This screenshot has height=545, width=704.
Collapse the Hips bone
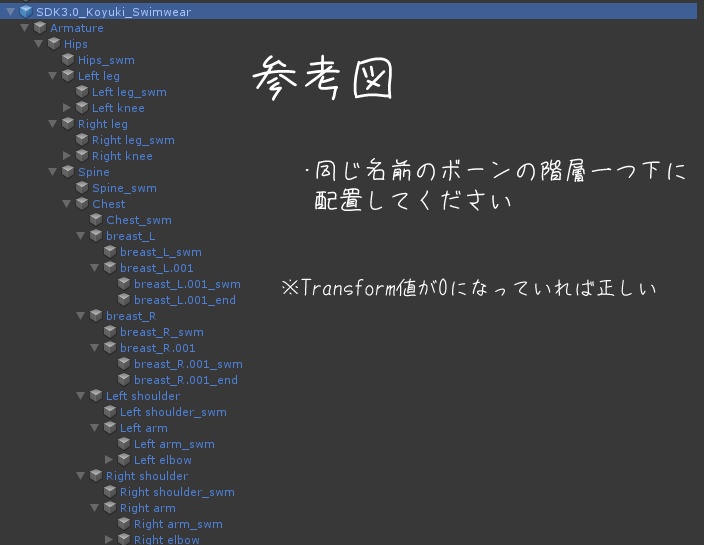point(39,44)
